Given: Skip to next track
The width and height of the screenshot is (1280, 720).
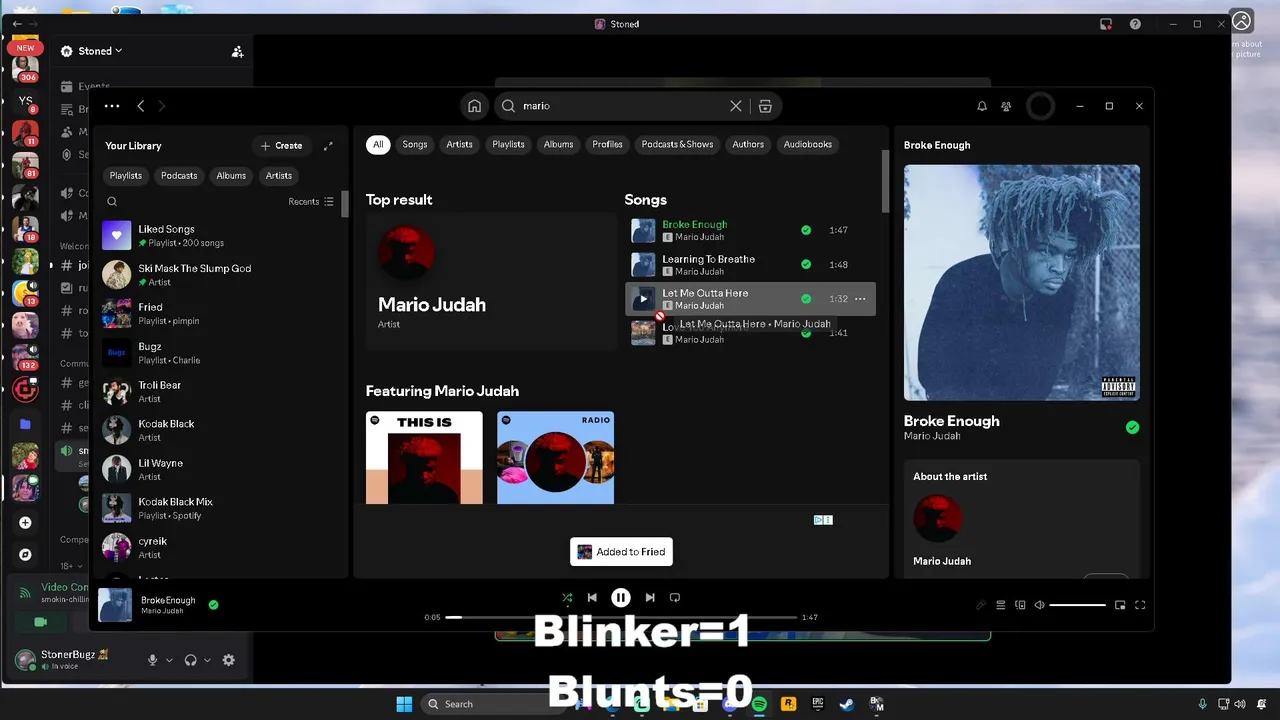Looking at the screenshot, I should click(650, 598).
